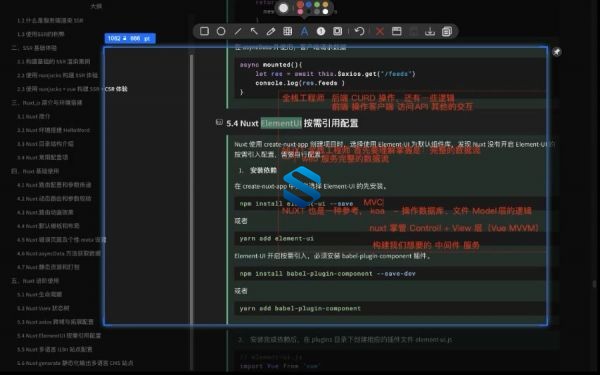Select the text 'A' tool

click(304, 31)
